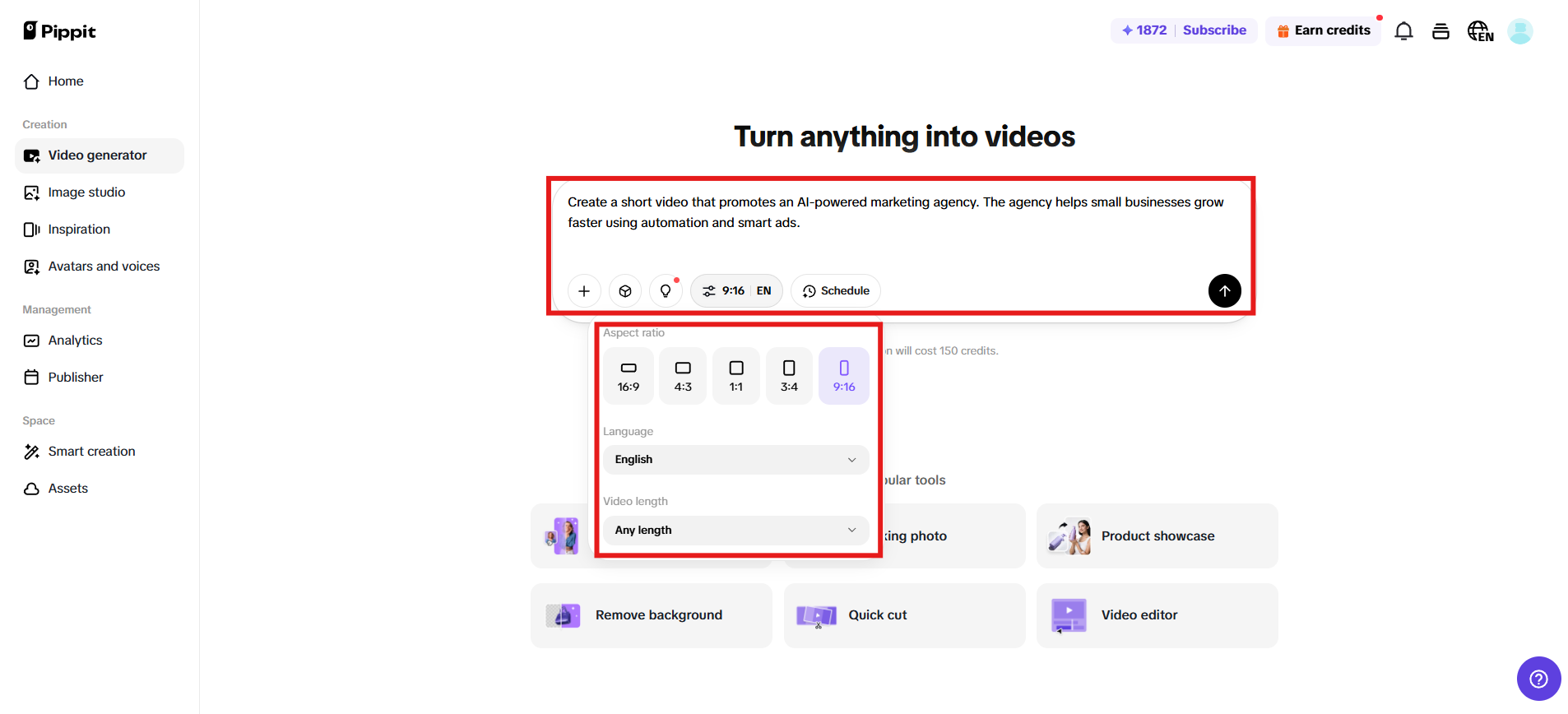The image size is (1568, 714).
Task: Click the Assets cloud icon
Action: [31, 489]
